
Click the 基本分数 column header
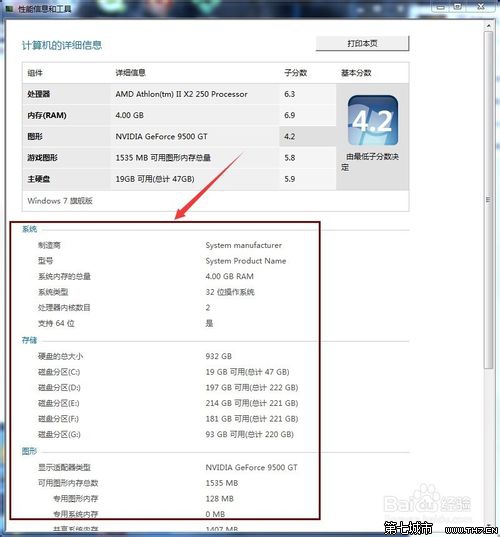click(x=356, y=73)
